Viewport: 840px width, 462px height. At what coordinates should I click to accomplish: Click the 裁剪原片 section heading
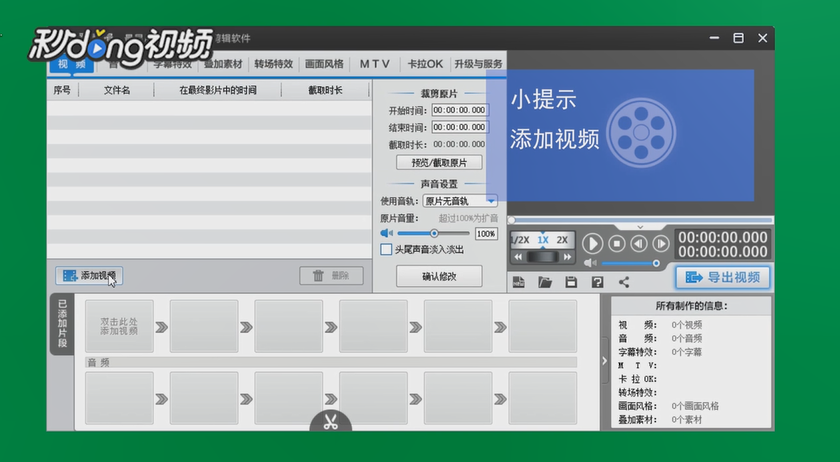click(x=439, y=93)
